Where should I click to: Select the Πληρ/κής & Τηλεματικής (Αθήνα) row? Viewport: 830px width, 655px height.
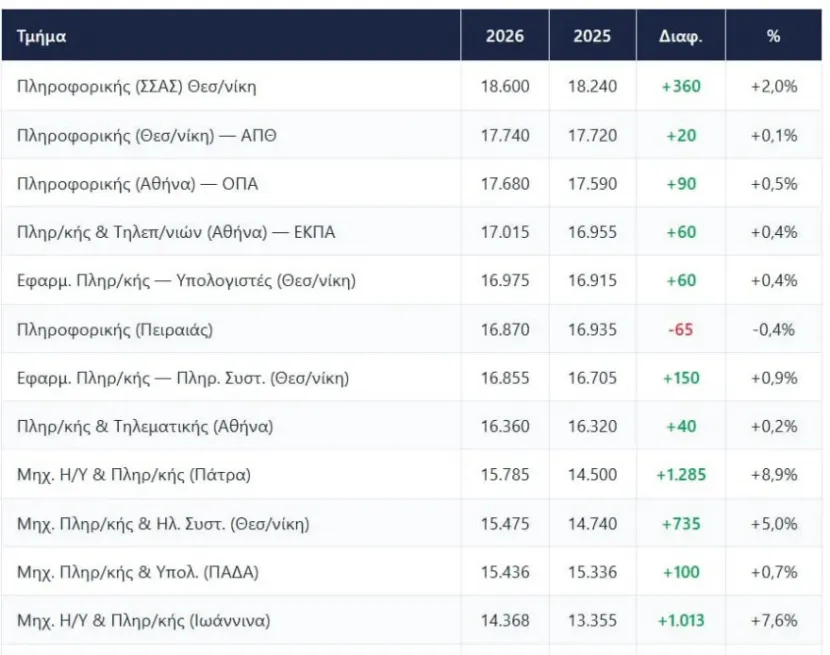point(412,426)
